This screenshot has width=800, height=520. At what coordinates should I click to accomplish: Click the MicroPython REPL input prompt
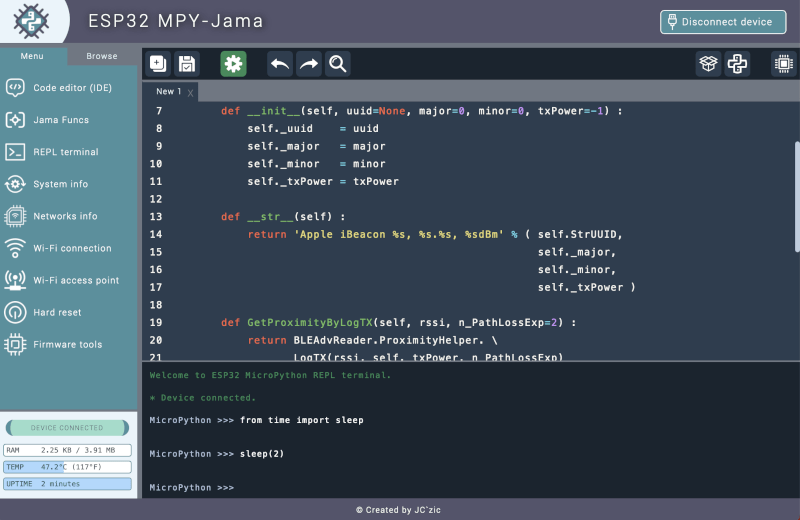click(x=400, y=487)
